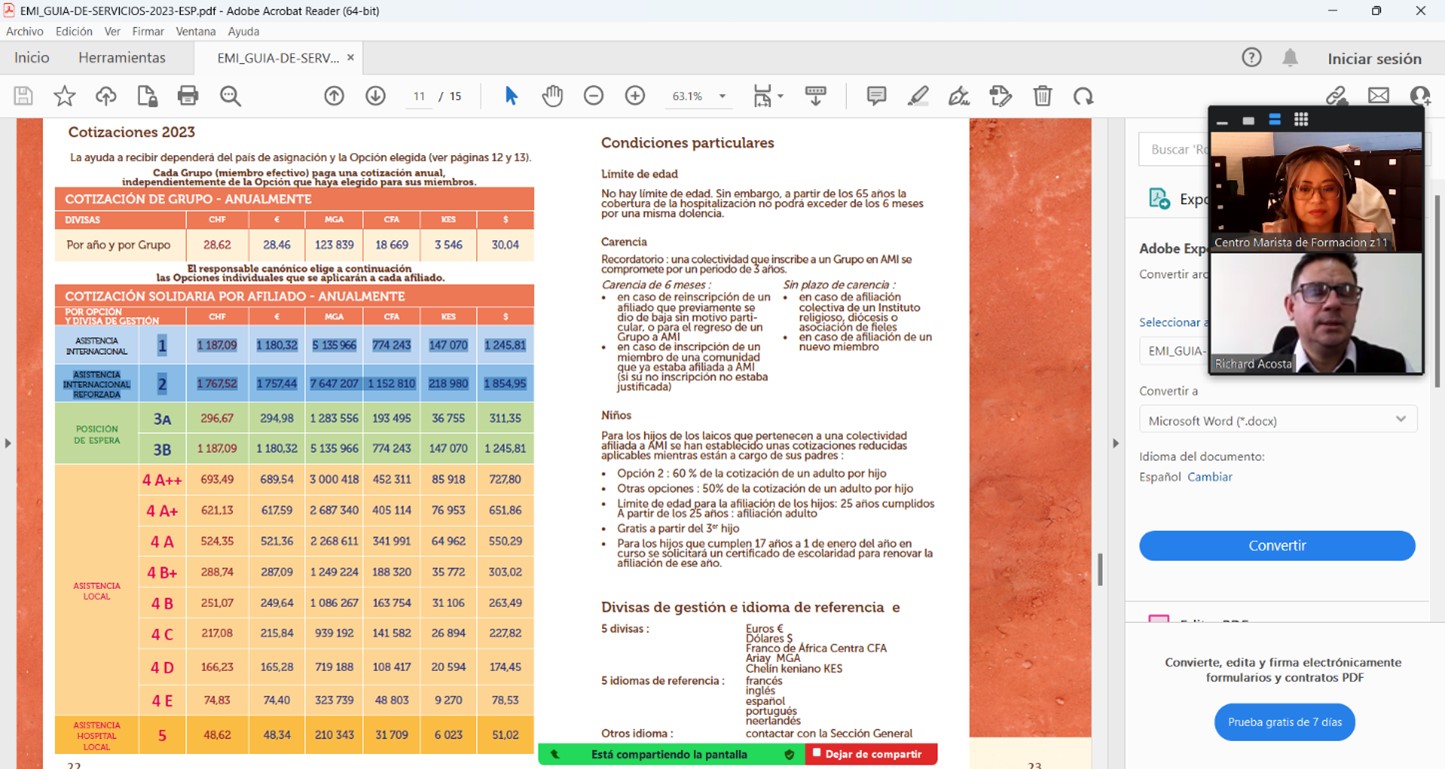The image size is (1445, 769).
Task: Open the Ayuda menu
Action: tap(244, 31)
